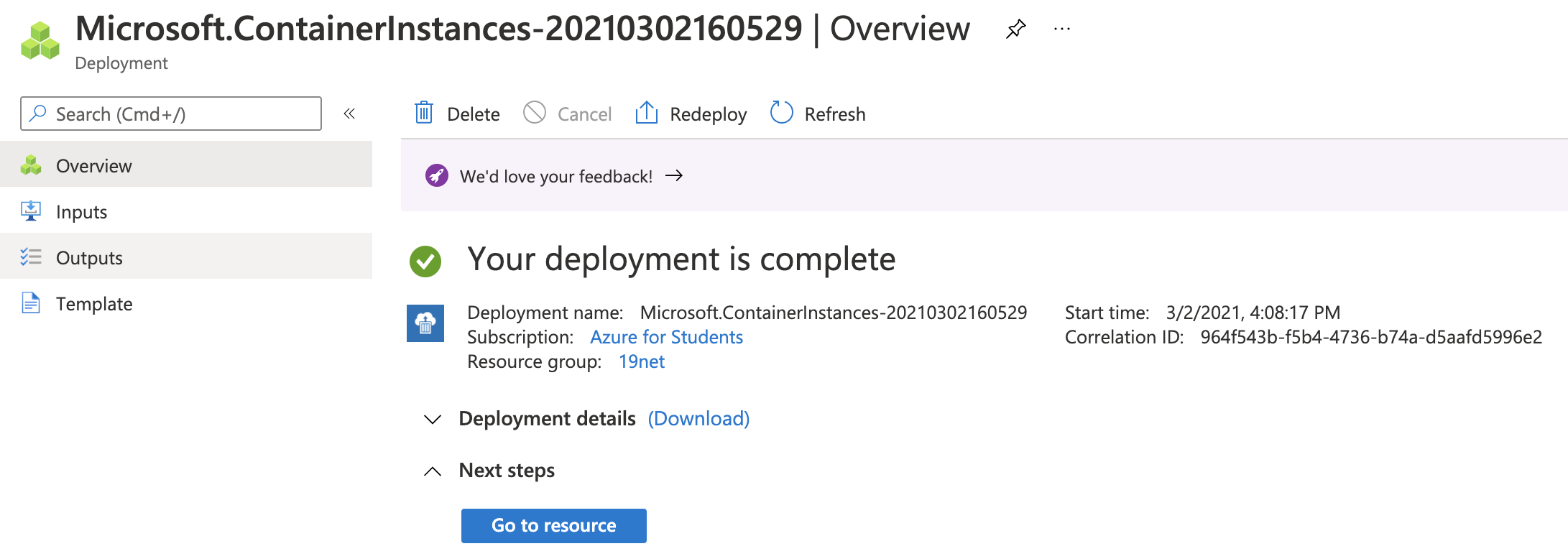Download the deployment details

[x=698, y=418]
